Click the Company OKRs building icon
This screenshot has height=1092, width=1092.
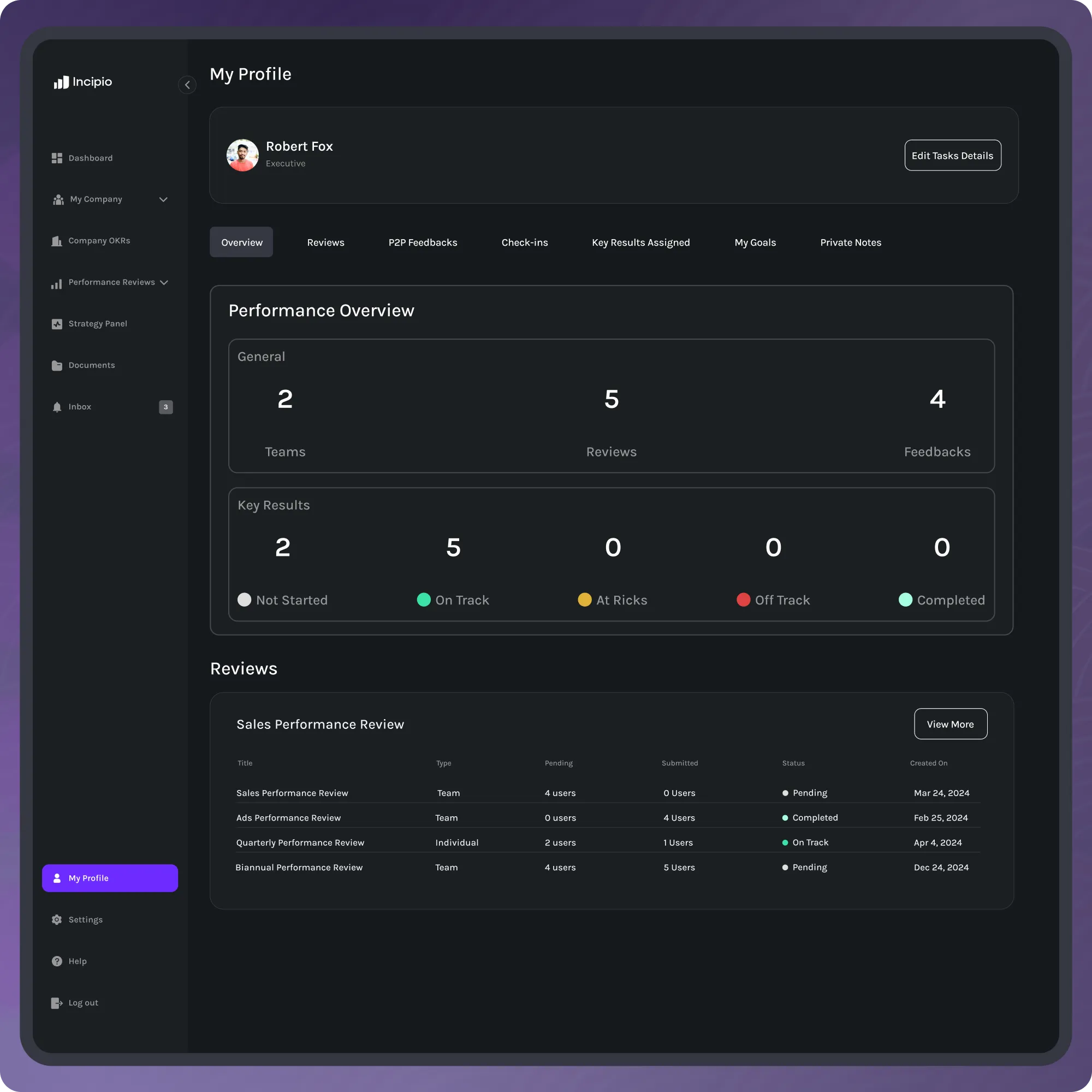57,241
